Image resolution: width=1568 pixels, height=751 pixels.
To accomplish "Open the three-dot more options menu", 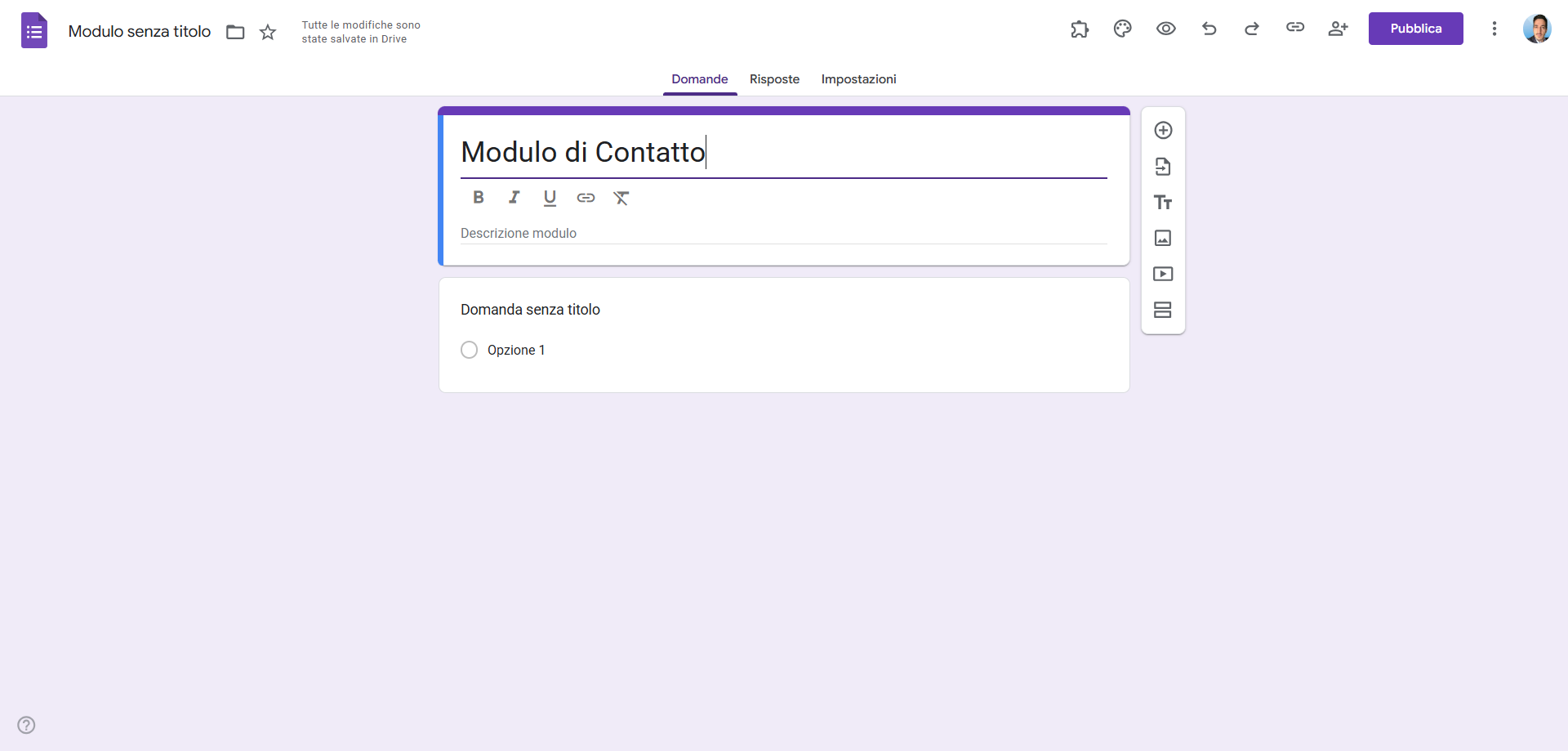I will [1494, 29].
